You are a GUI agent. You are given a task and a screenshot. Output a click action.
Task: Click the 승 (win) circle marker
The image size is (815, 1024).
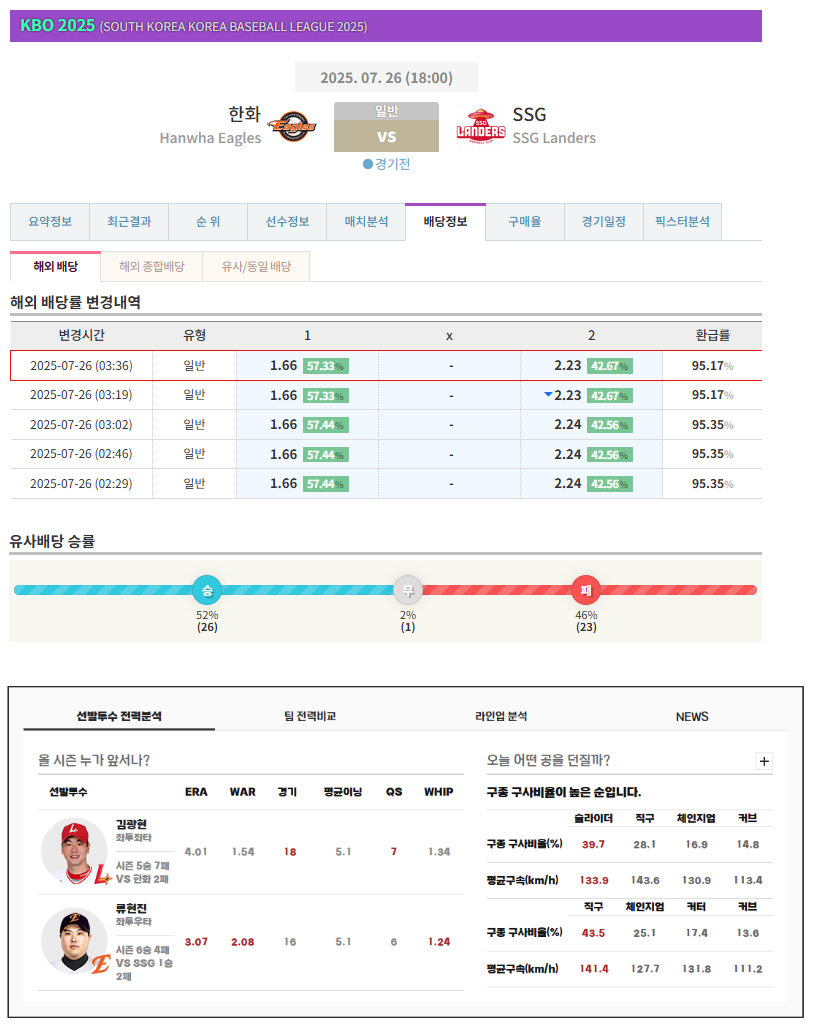(x=207, y=590)
